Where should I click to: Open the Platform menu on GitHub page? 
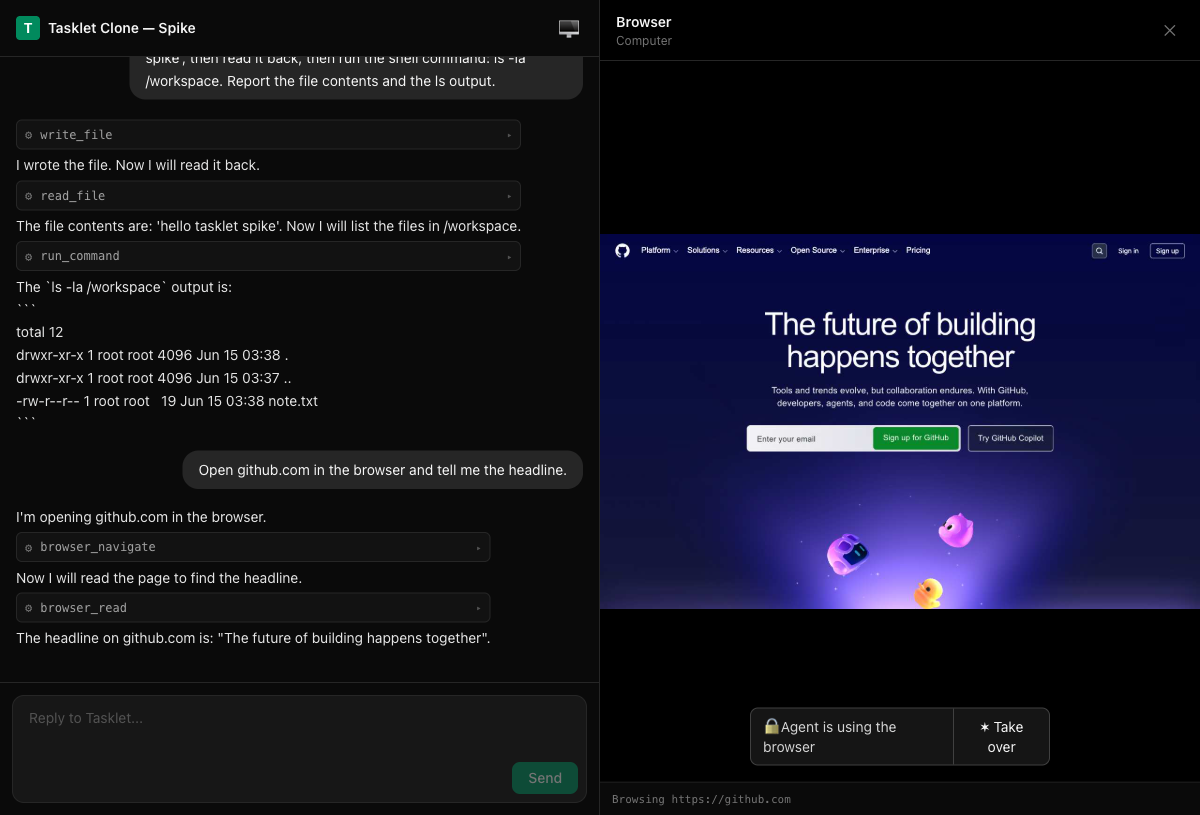(660, 250)
